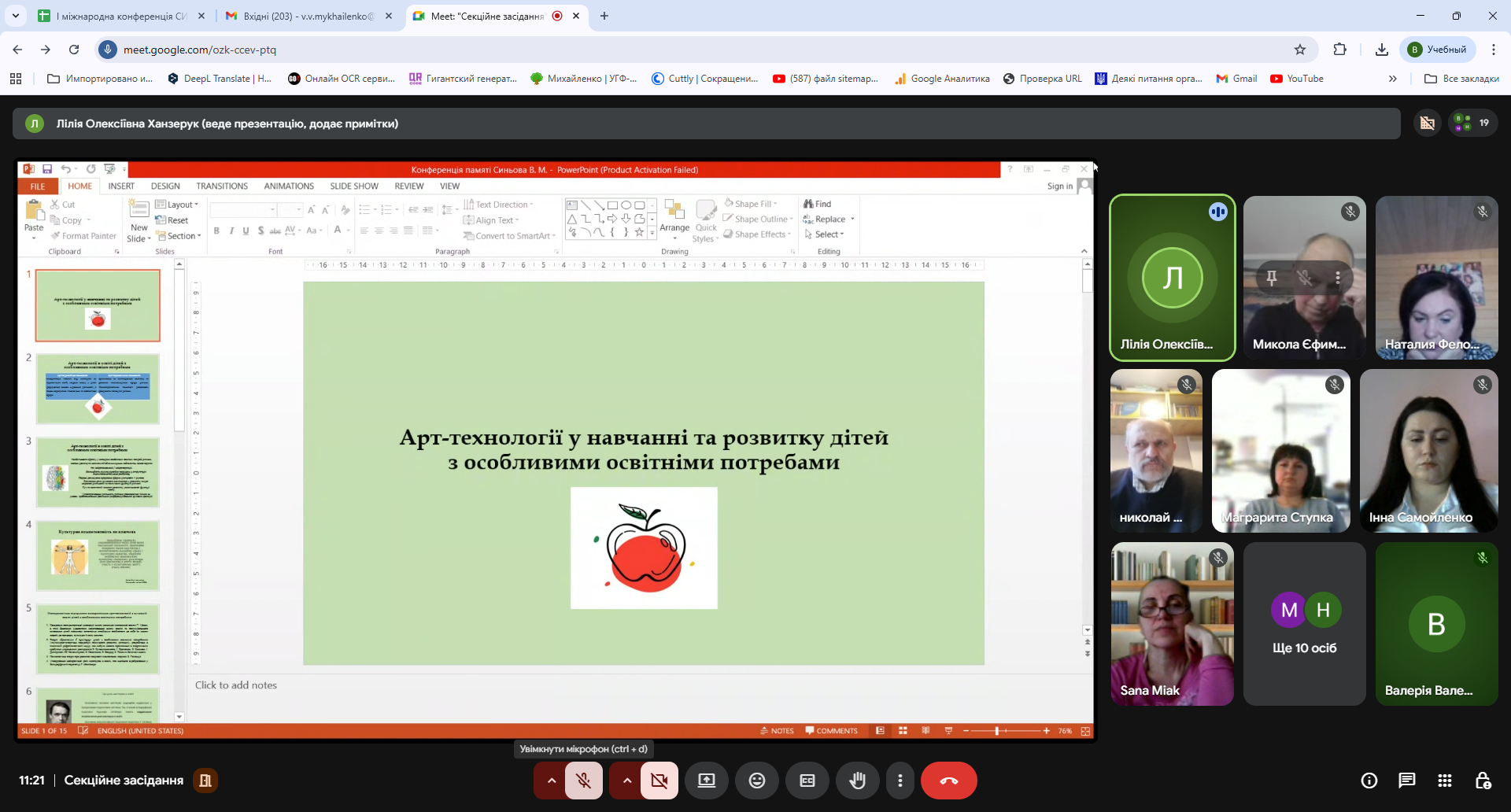The width and height of the screenshot is (1511, 812).
Task: Toggle closed captions on
Action: point(807,781)
